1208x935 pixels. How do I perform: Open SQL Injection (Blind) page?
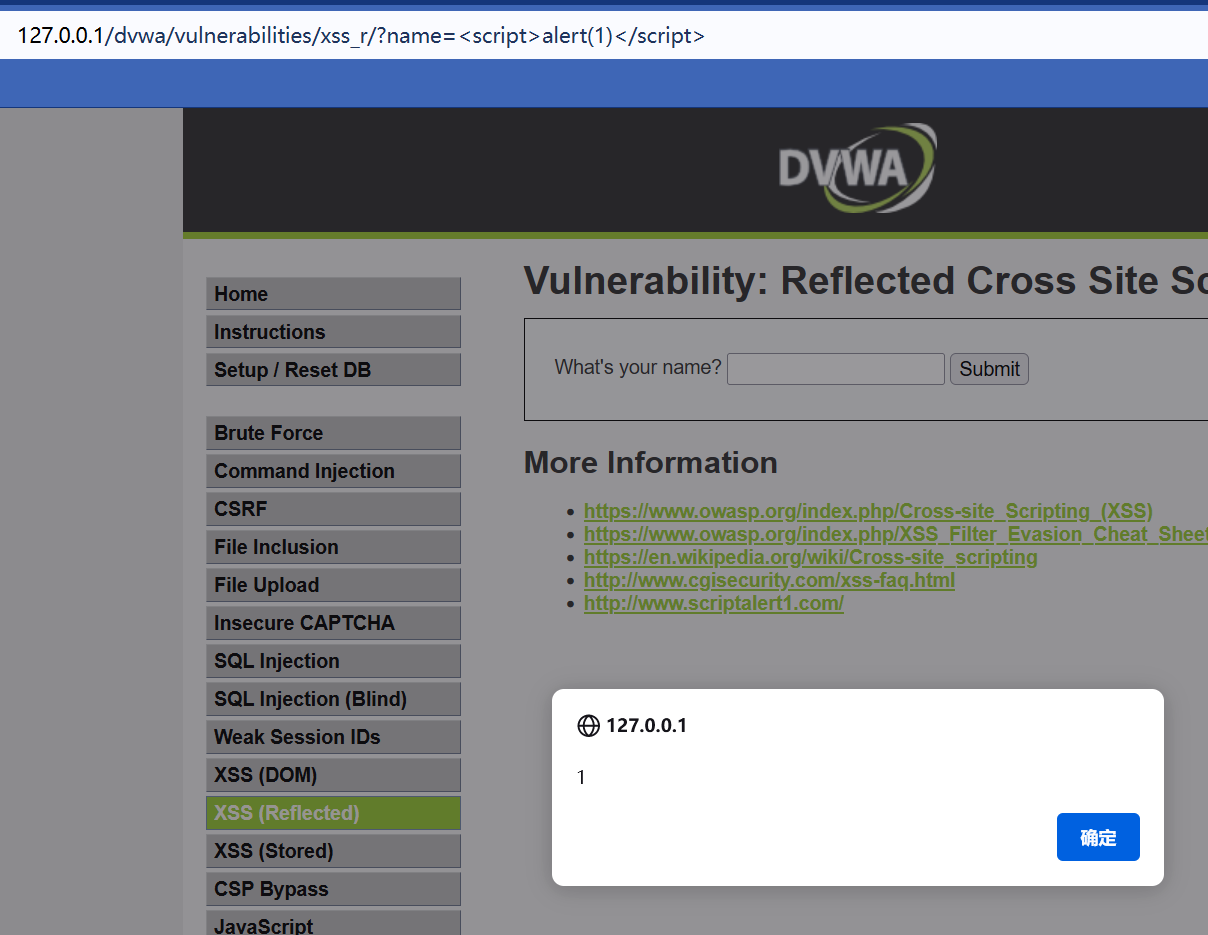point(333,699)
